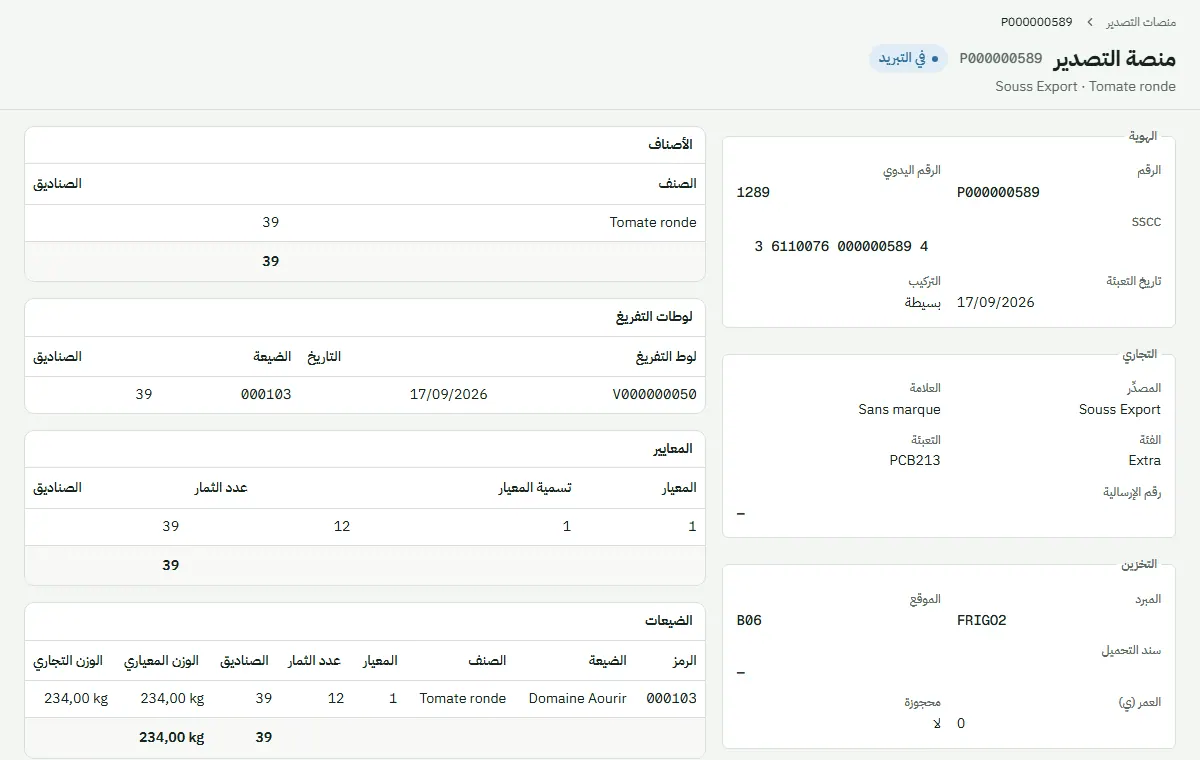
Task: Click packing date 17/09/2026 in identity card
Action: [x=996, y=302]
